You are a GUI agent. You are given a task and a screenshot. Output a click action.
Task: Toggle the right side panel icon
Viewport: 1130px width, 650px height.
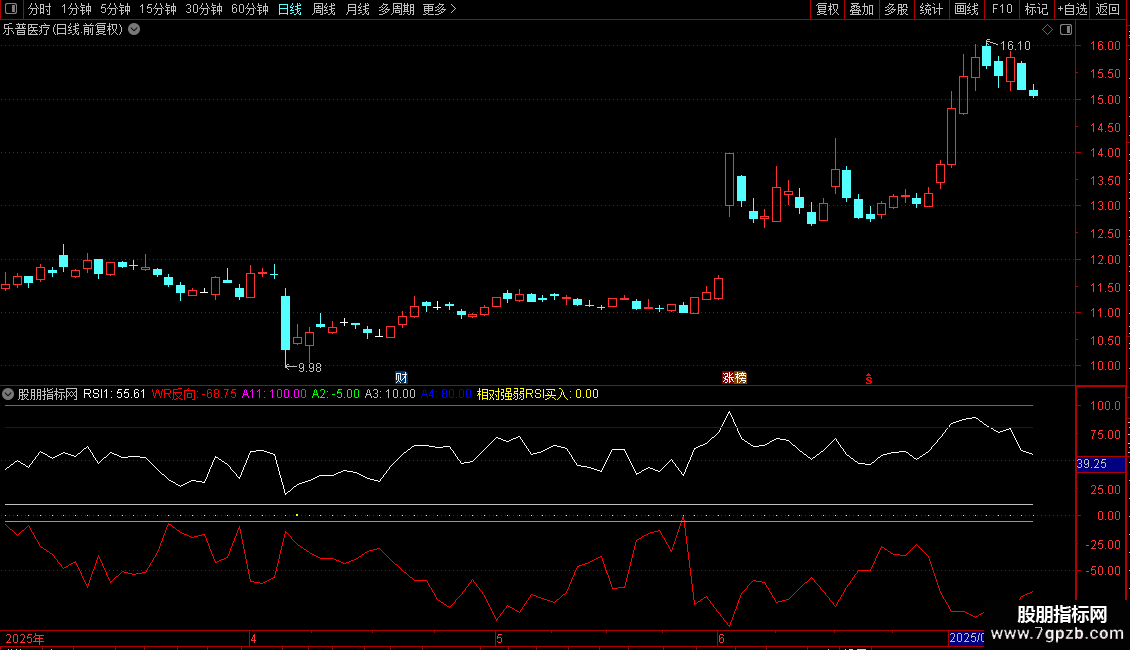coord(1066,30)
